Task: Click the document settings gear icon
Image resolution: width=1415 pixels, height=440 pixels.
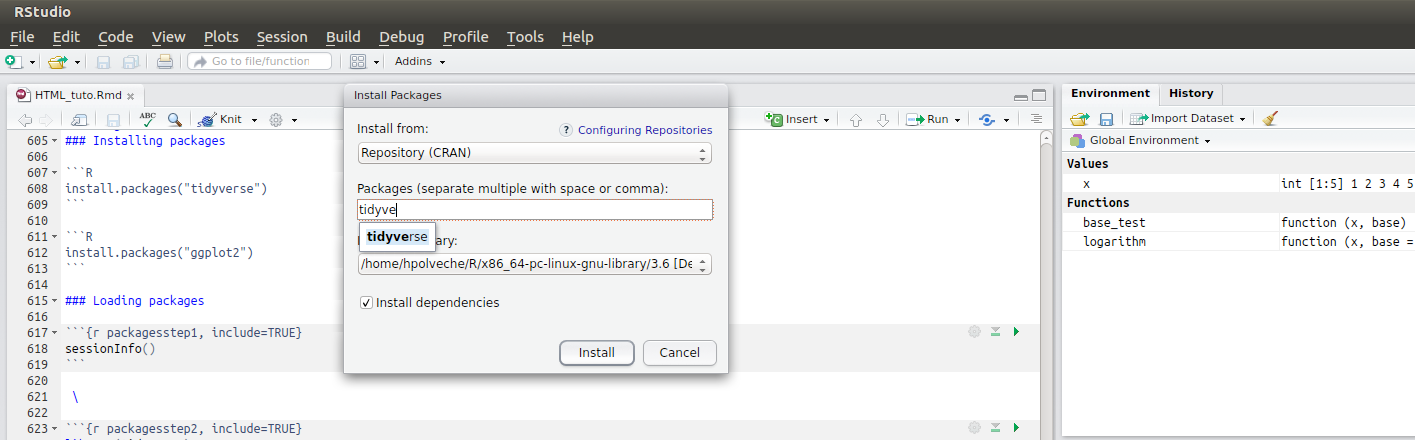Action: [x=277, y=120]
